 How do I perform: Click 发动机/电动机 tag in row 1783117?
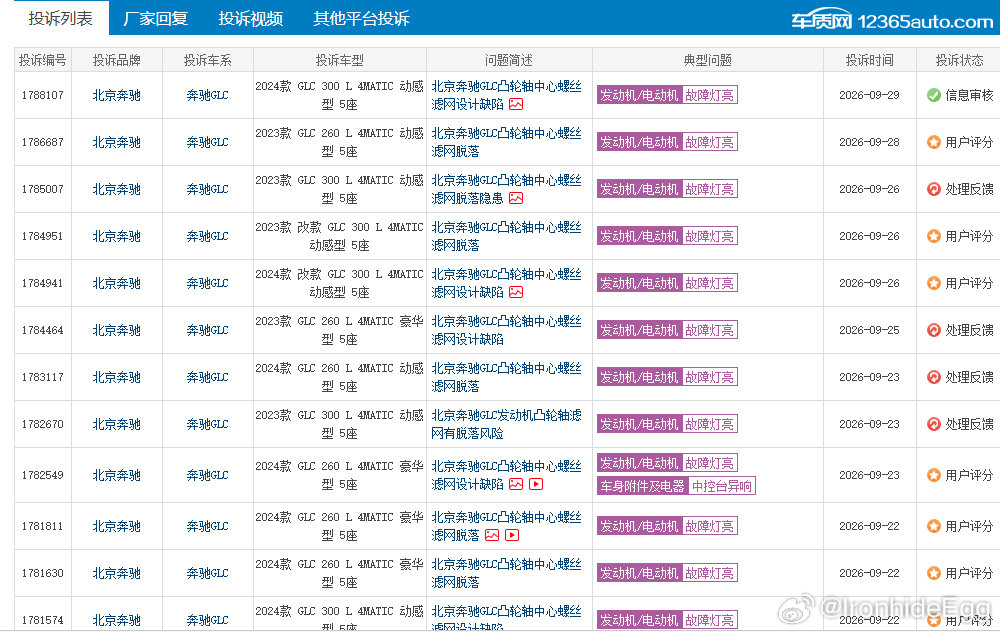(640, 377)
